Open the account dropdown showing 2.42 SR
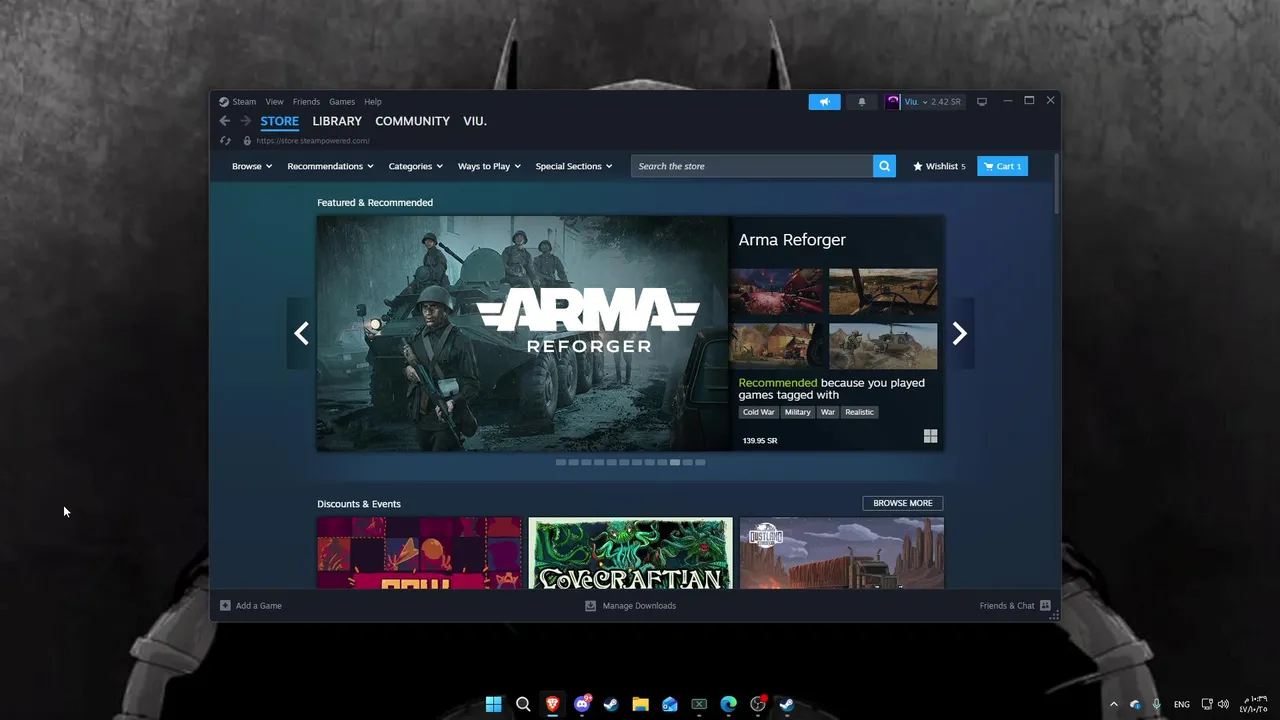Screen dimensions: 1280x720 (934, 102)
